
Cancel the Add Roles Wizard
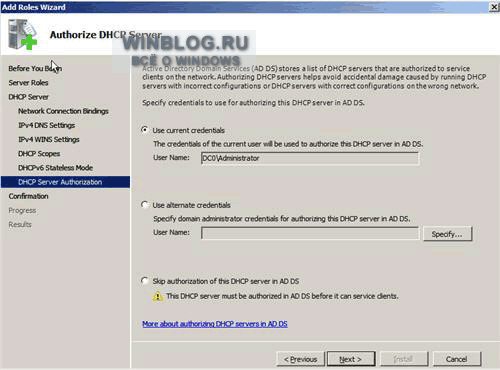tap(457, 359)
